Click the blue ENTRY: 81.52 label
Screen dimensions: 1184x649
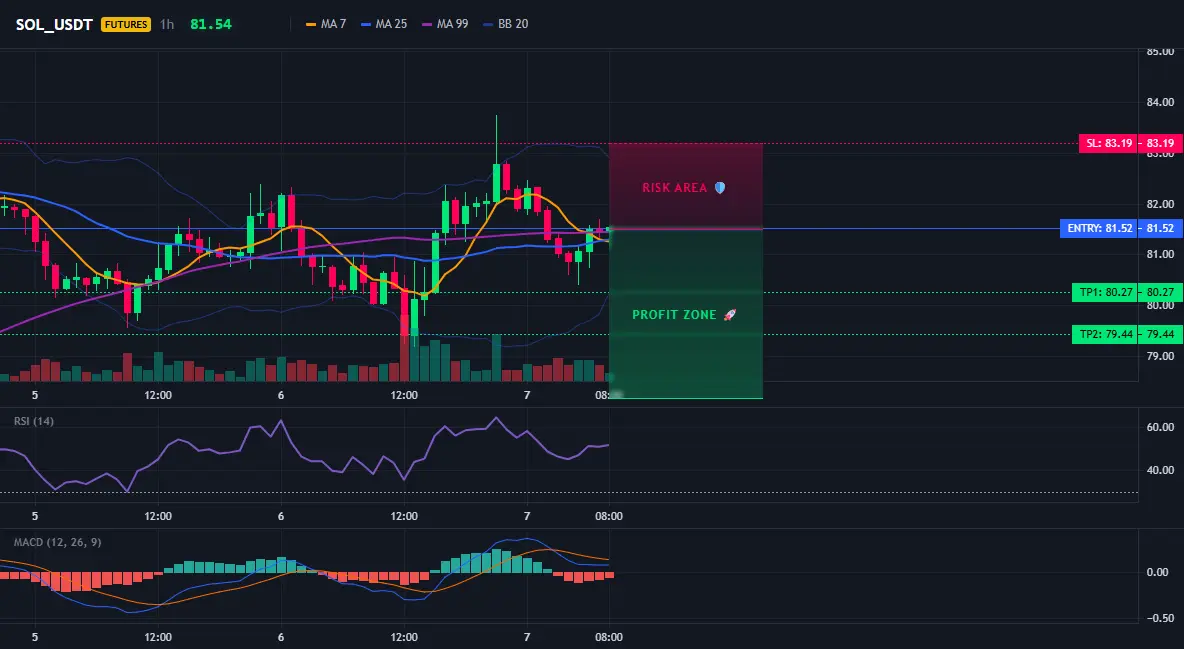click(1099, 228)
